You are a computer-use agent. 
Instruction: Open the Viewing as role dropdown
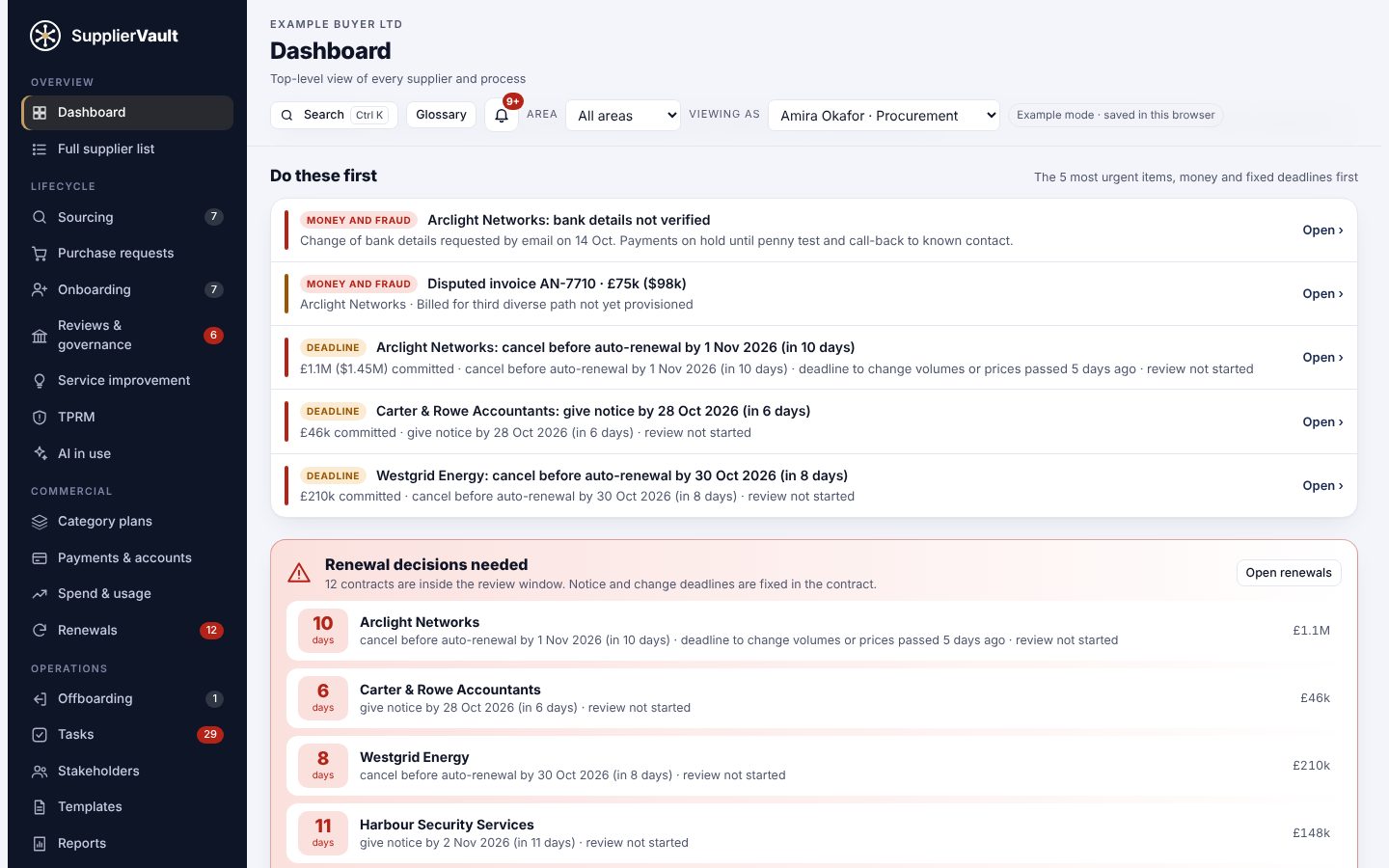[x=884, y=116]
